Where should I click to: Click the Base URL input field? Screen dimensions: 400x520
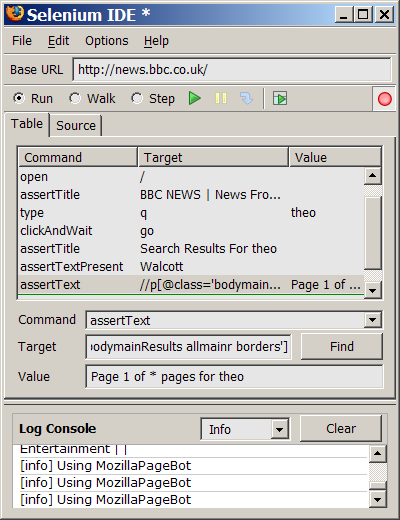[232, 70]
